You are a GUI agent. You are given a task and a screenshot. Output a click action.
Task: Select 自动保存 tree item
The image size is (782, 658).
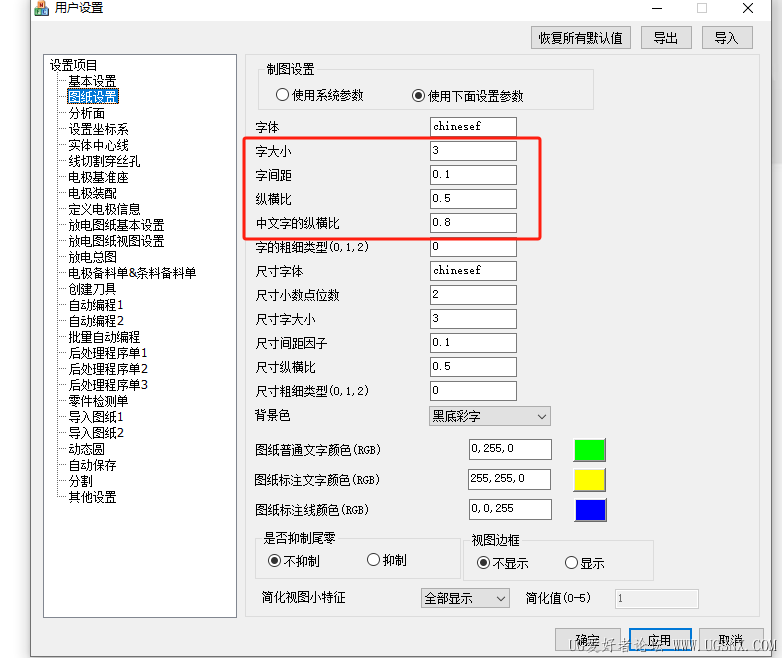point(92,465)
